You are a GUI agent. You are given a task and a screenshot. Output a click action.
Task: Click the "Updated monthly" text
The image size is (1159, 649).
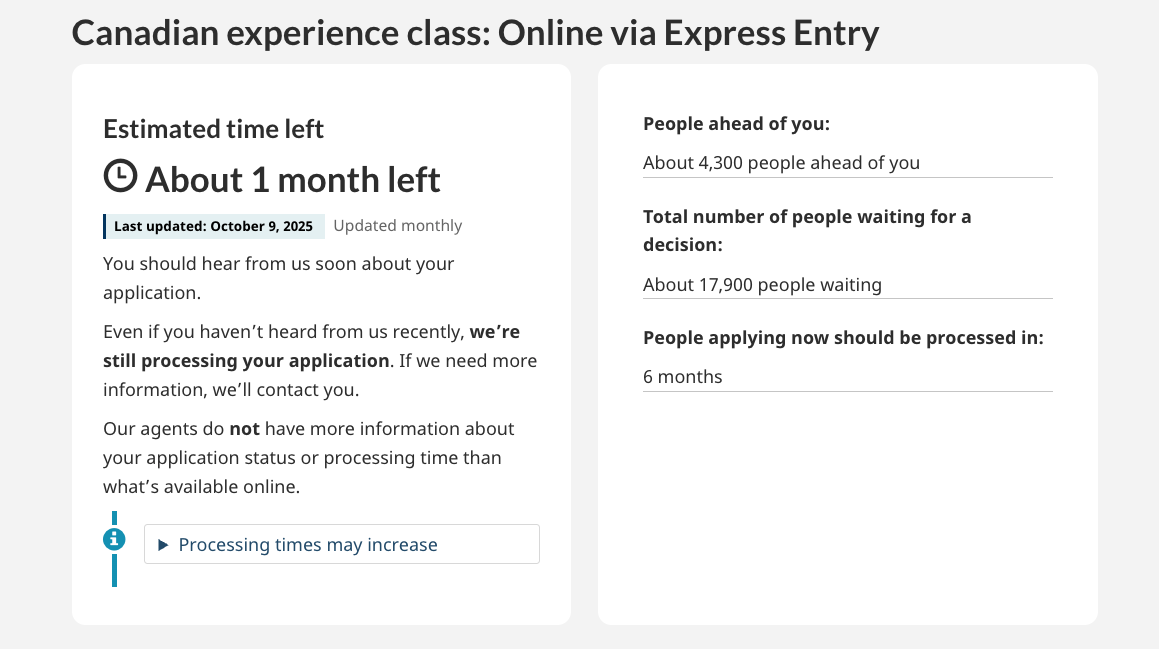(397, 226)
